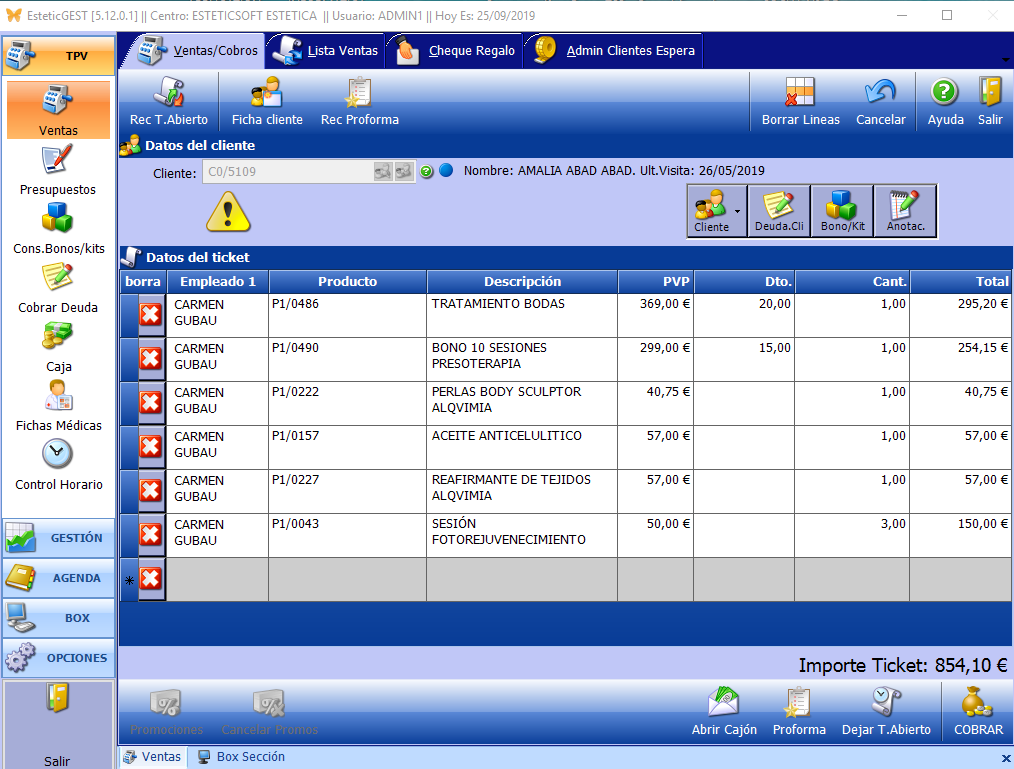1014x769 pixels.
Task: Switch to the Lista Ventas tab
Action: pos(327,51)
